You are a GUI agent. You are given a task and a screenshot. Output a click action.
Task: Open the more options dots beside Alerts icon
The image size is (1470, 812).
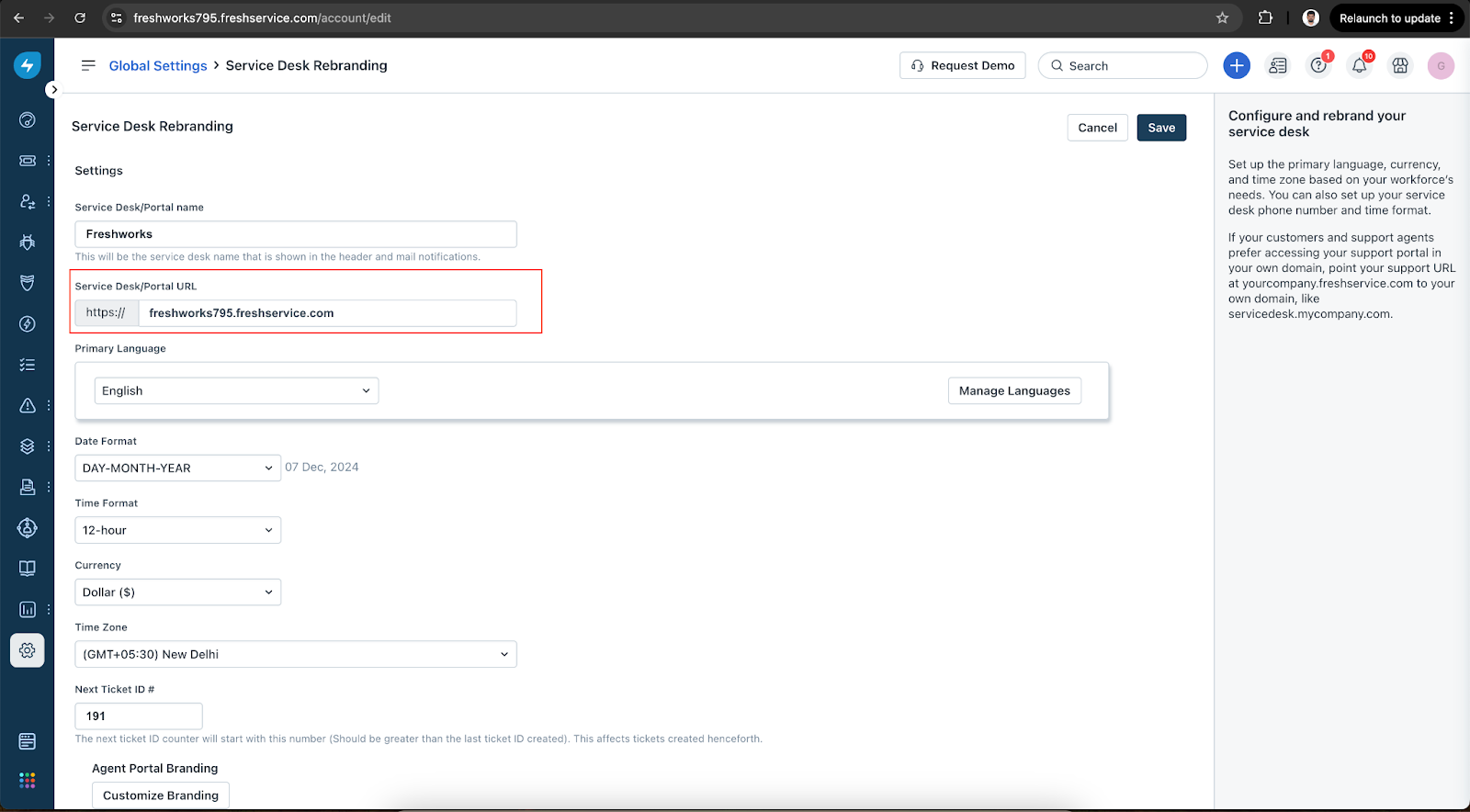point(49,405)
